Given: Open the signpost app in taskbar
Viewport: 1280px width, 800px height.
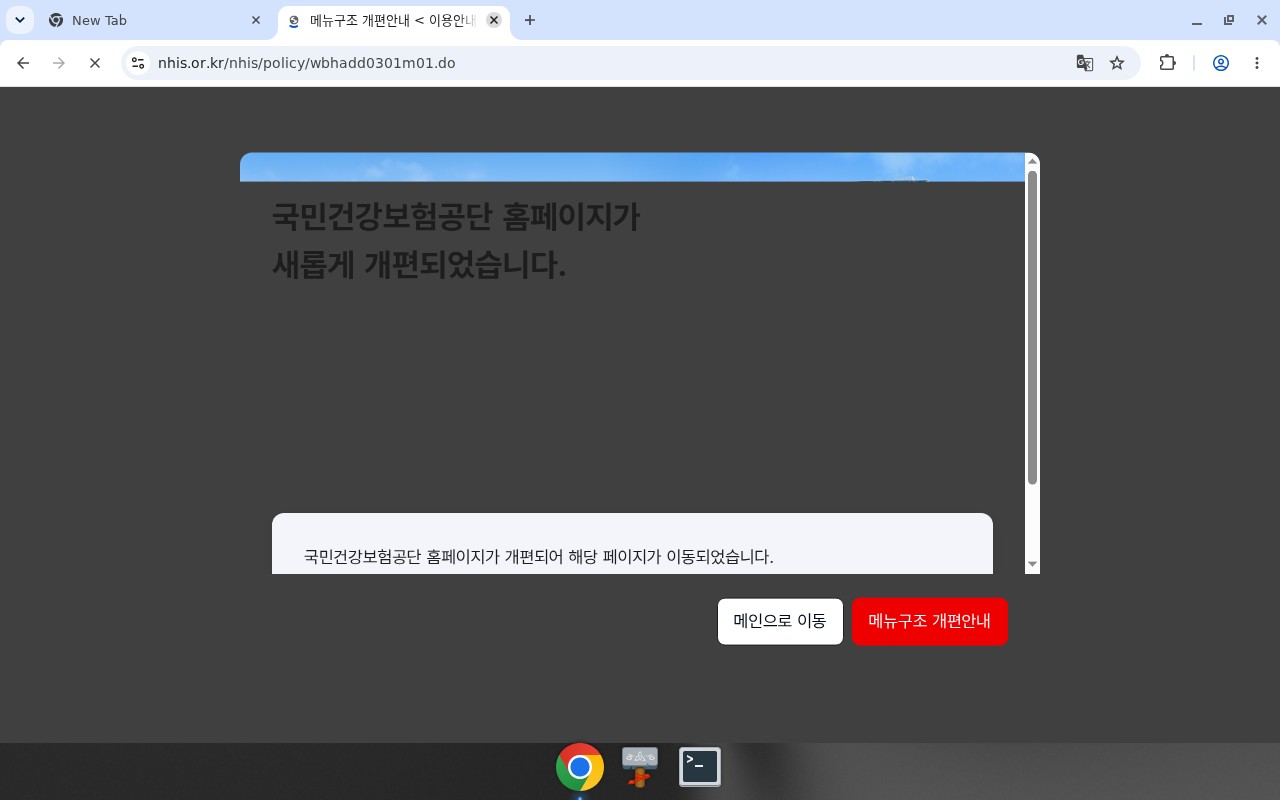Looking at the screenshot, I should pos(640,767).
